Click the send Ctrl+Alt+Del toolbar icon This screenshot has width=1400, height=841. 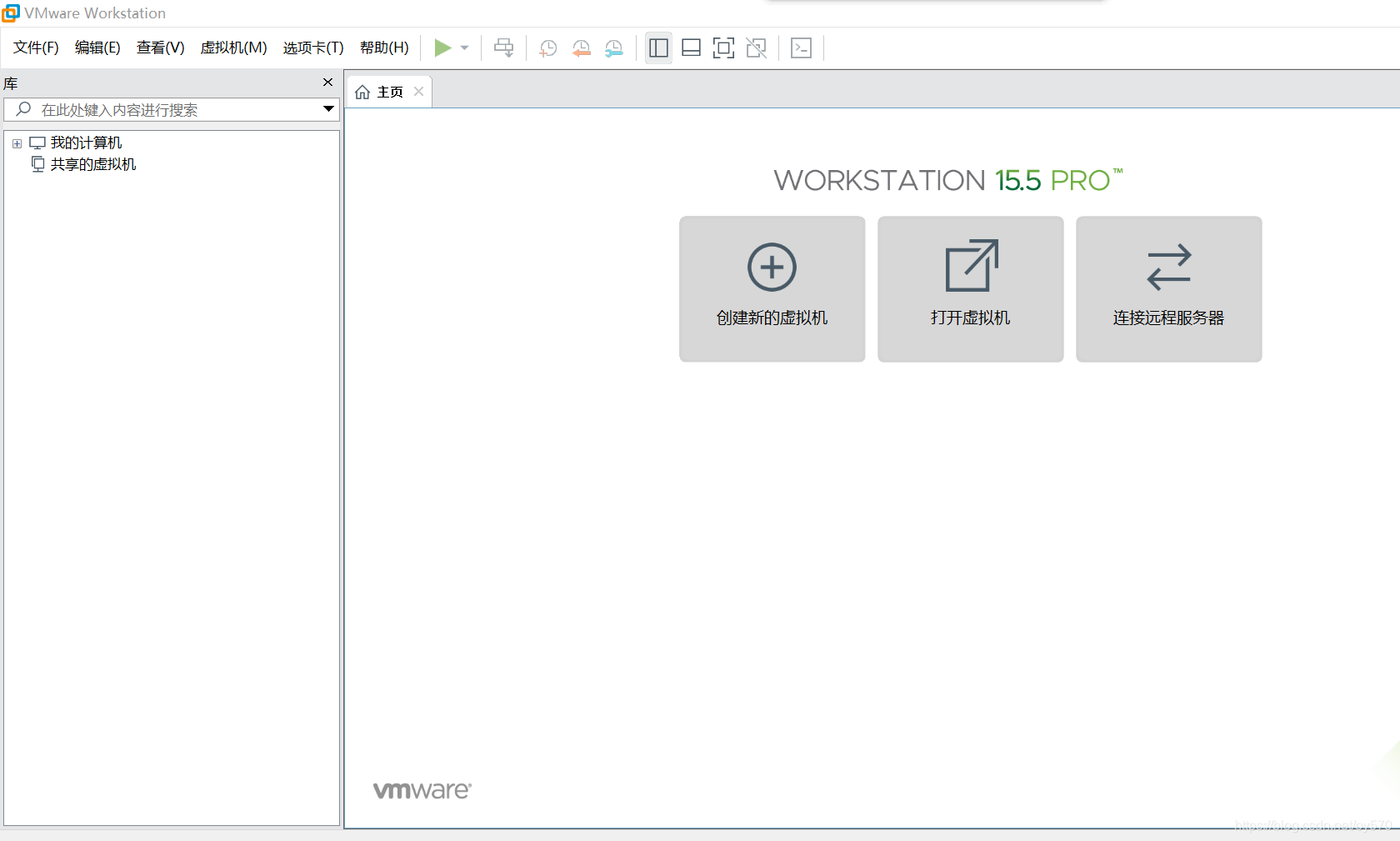[504, 48]
